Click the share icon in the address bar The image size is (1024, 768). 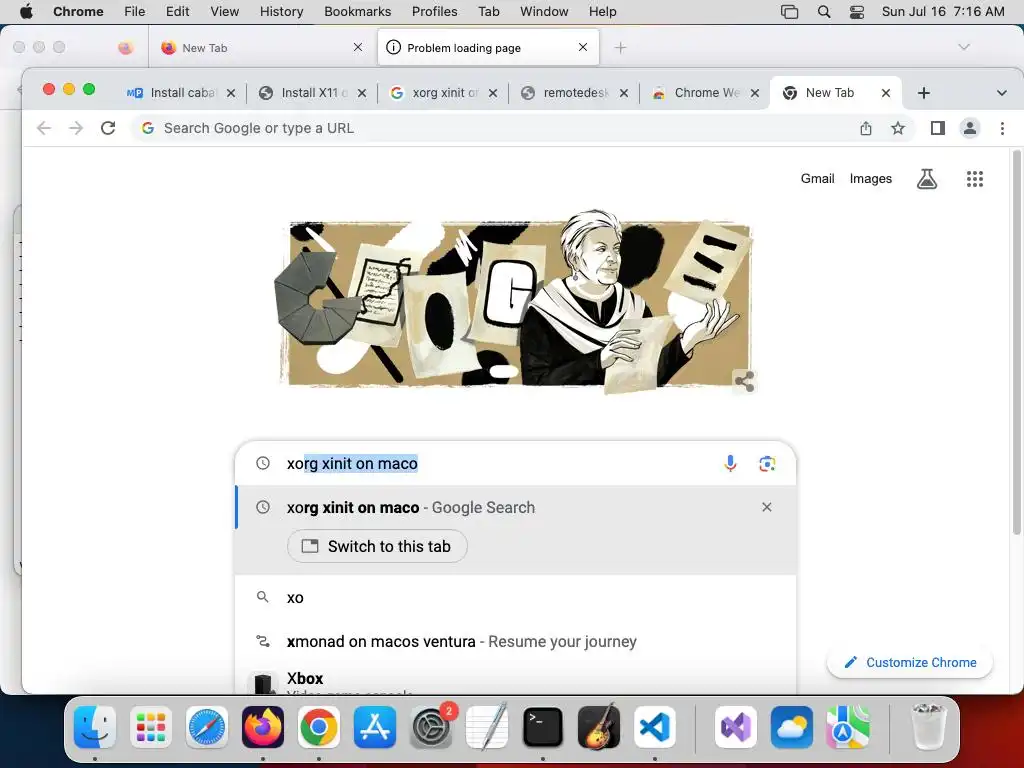[x=865, y=128]
